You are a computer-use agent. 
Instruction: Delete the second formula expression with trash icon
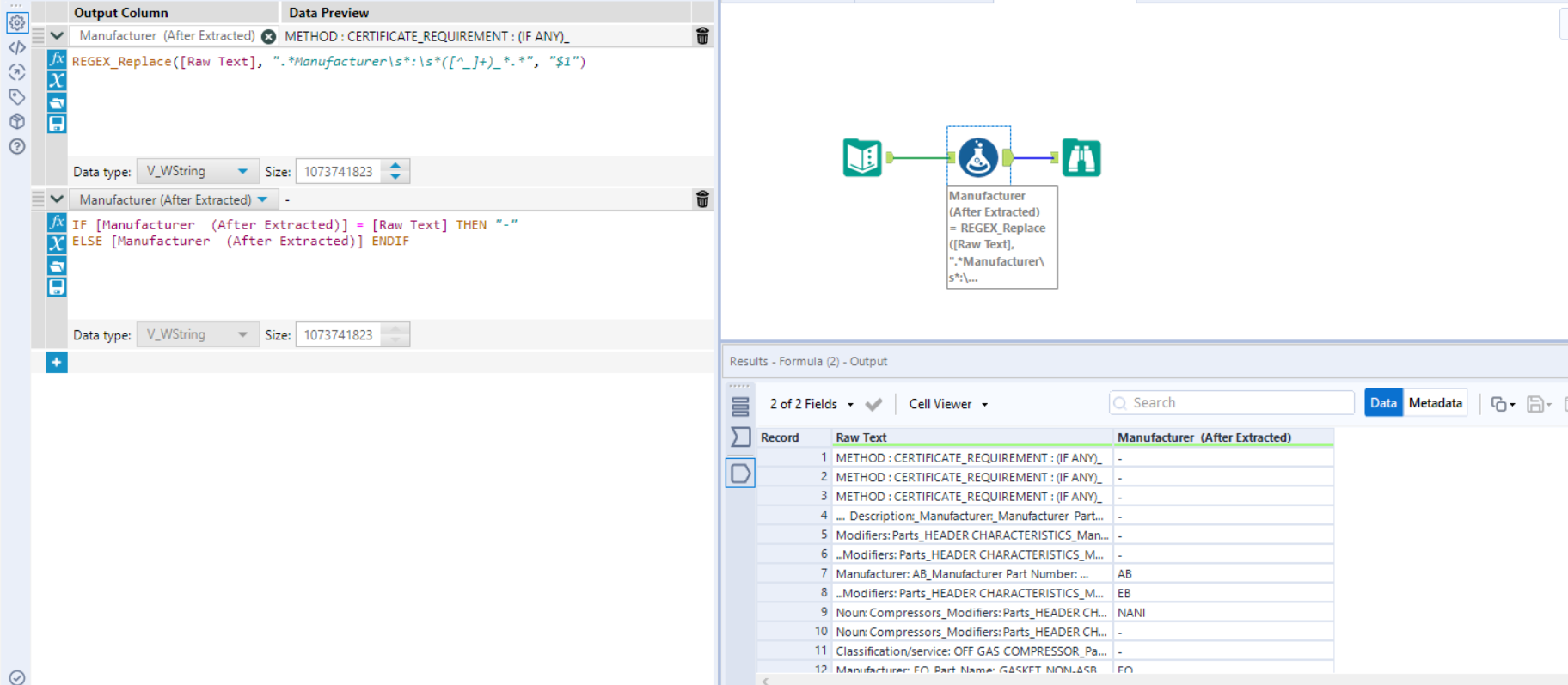[702, 199]
